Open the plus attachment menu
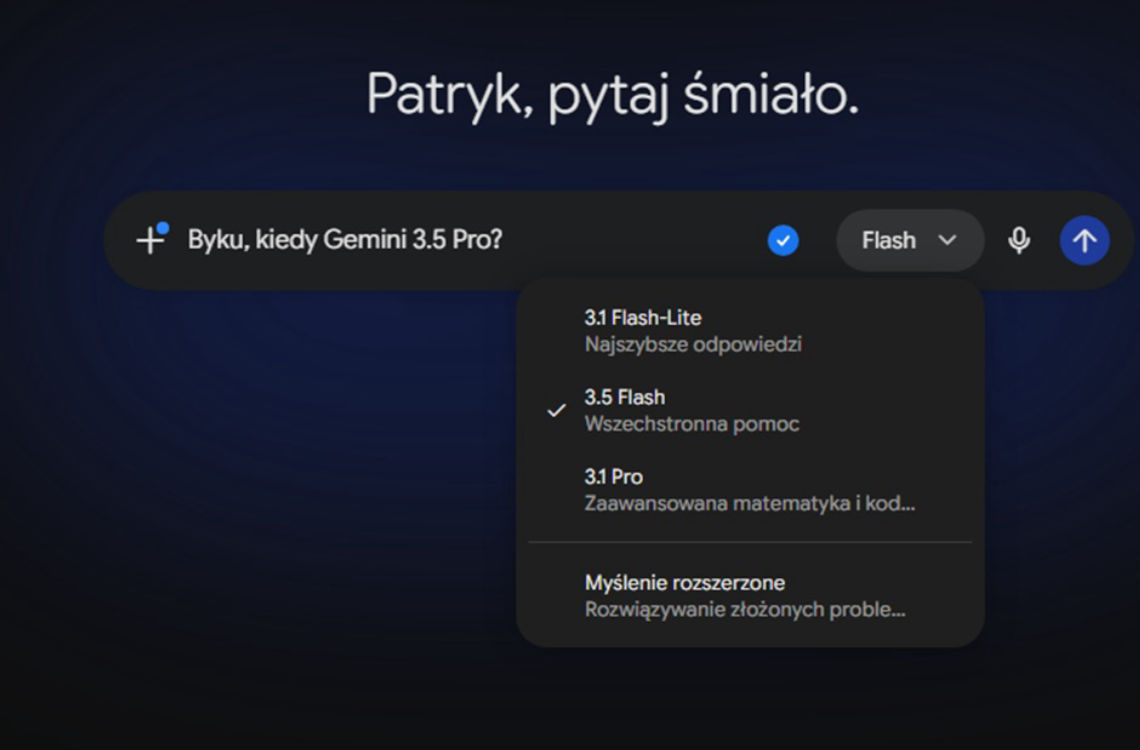This screenshot has height=750, width=1140. pyautogui.click(x=150, y=240)
